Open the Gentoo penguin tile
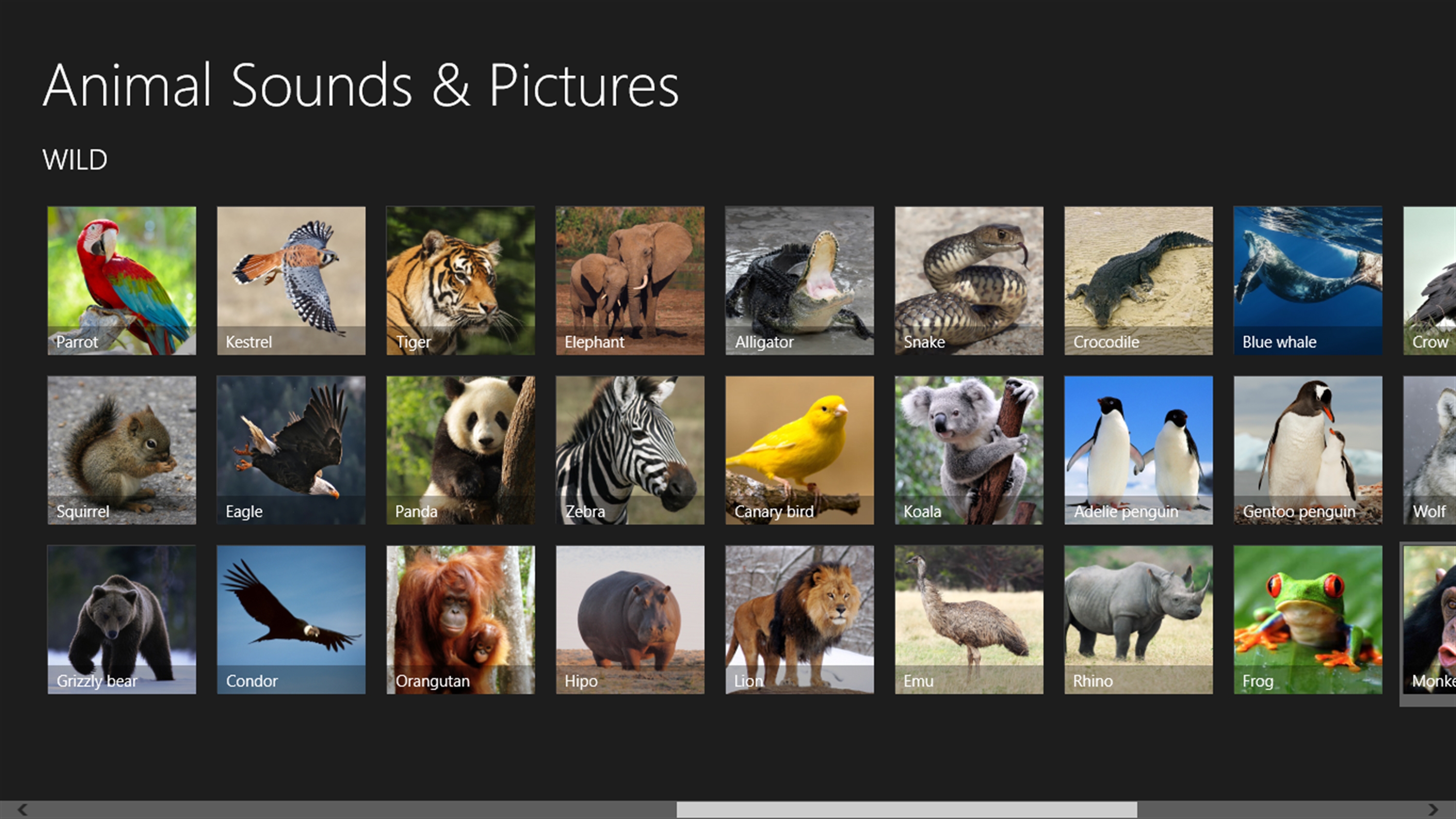The height and width of the screenshot is (819, 1456). (x=1308, y=450)
